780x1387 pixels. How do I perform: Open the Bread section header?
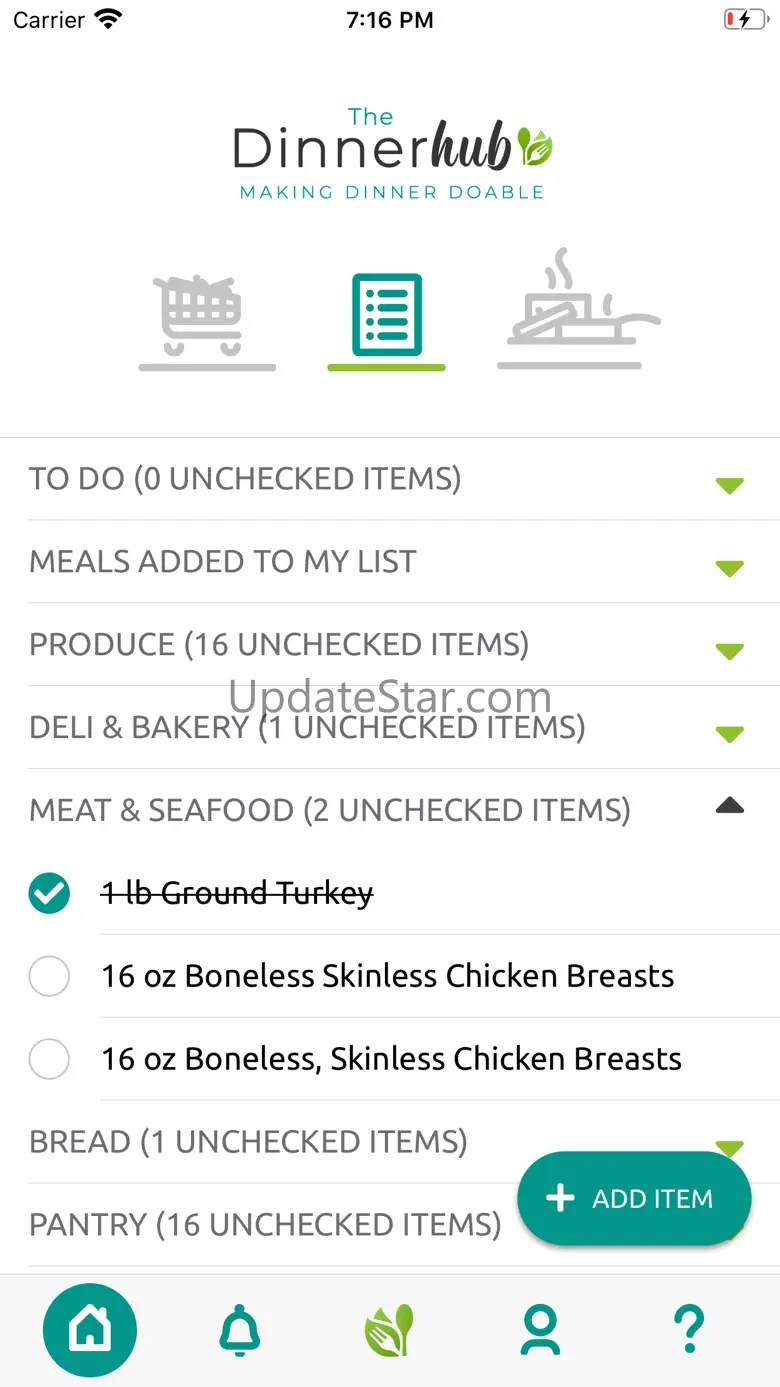click(x=248, y=1141)
